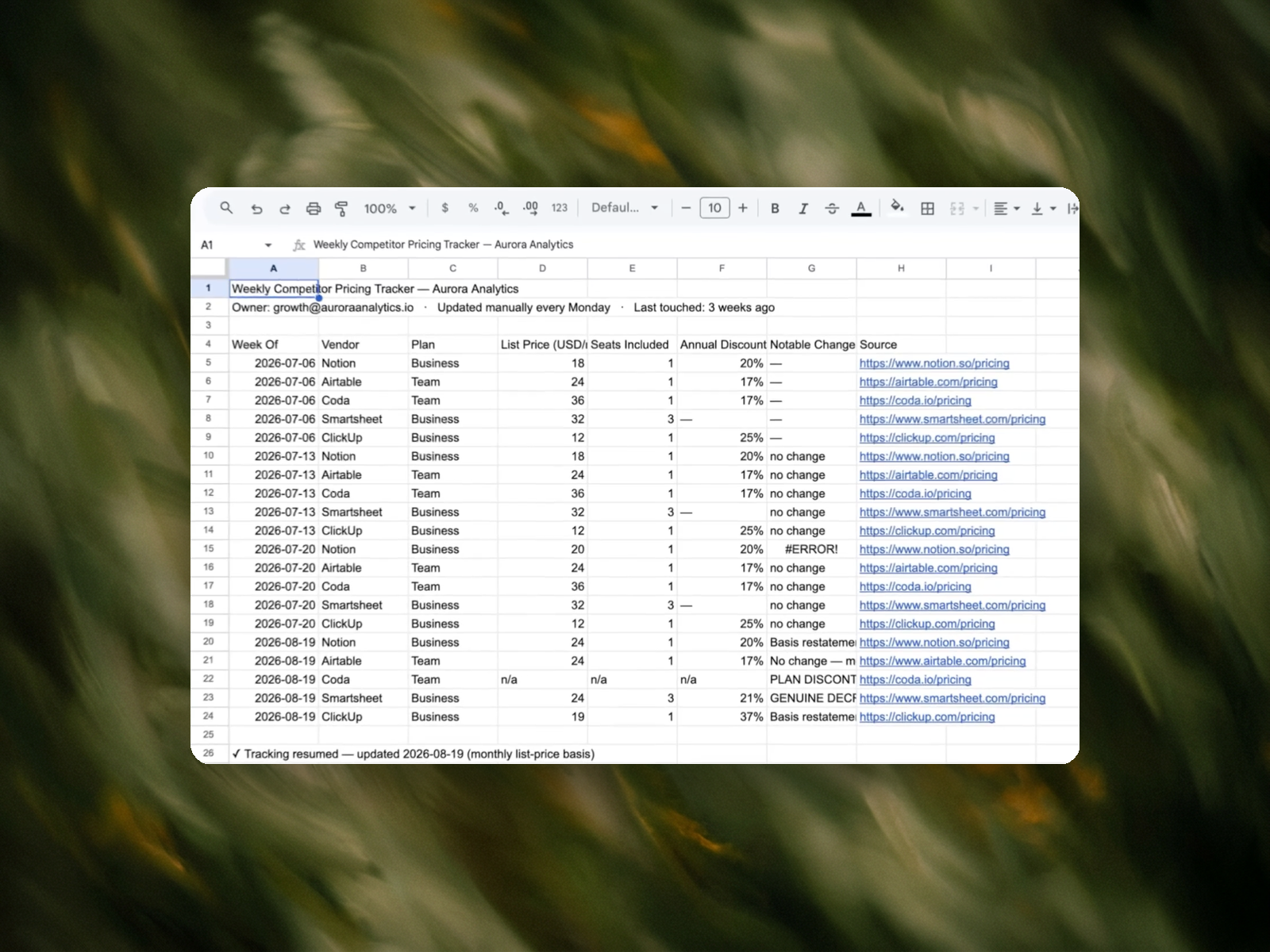The width and height of the screenshot is (1270, 952).
Task: Open coda.io/pricing link in row 7
Action: pyautogui.click(x=915, y=401)
